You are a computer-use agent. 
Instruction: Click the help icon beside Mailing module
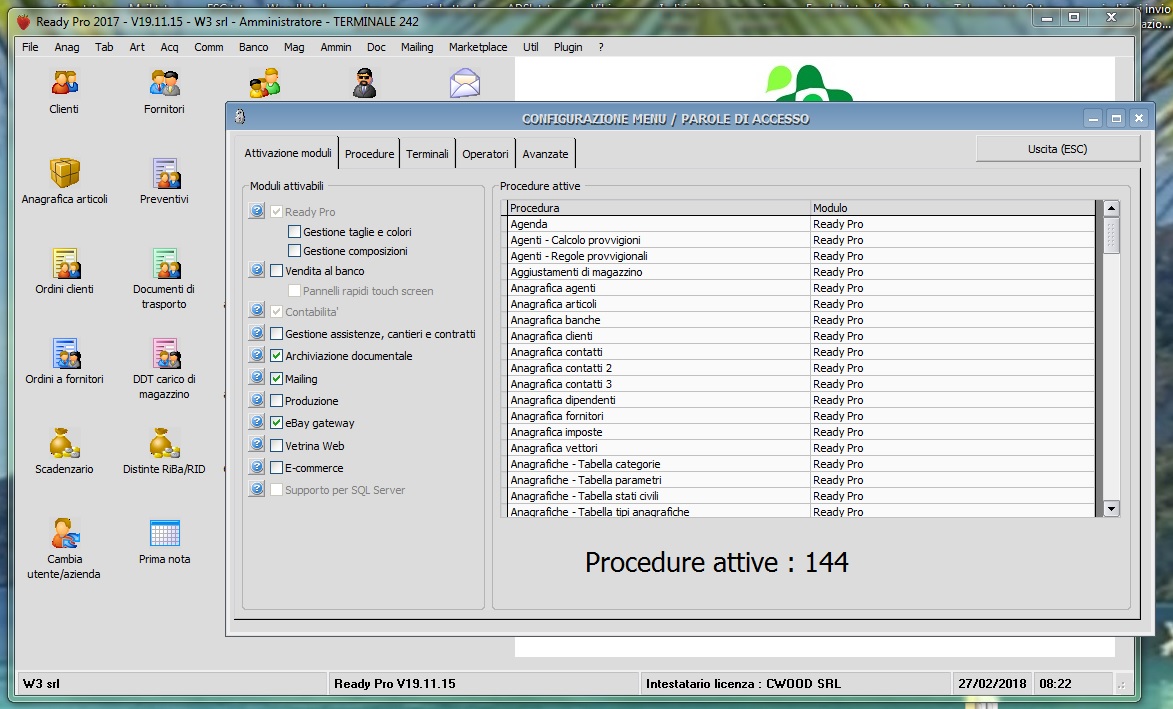[x=257, y=378]
